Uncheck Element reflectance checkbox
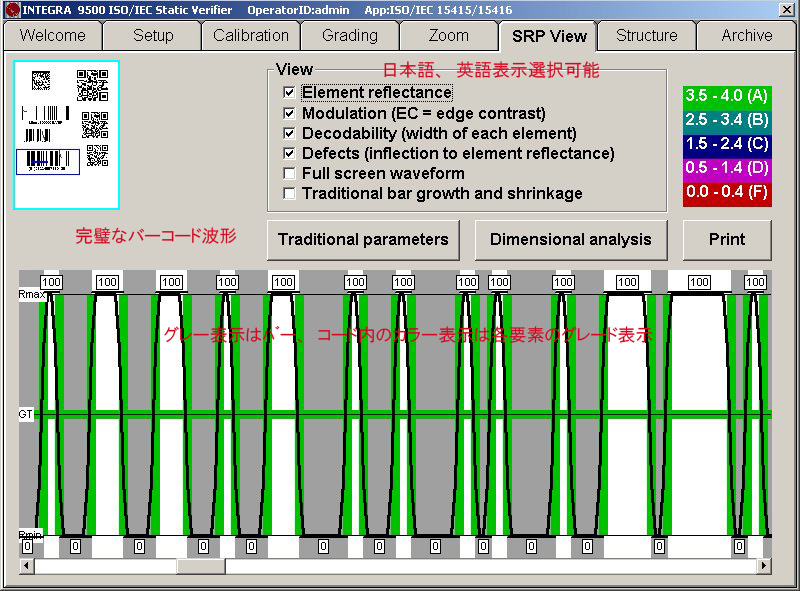Viewport: 800px width, 591px height. pos(289,93)
